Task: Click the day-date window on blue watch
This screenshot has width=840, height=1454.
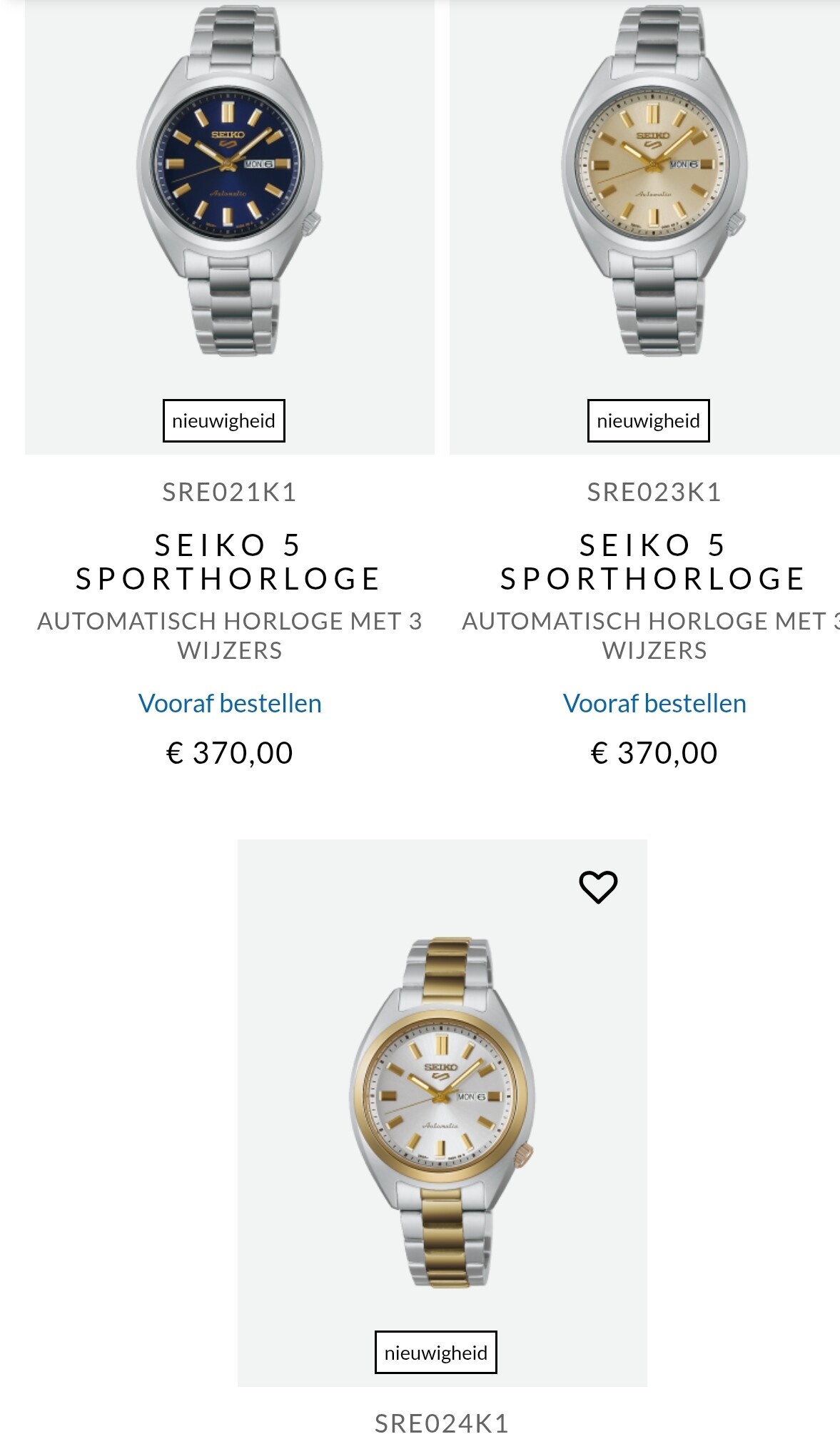Action: click(259, 164)
